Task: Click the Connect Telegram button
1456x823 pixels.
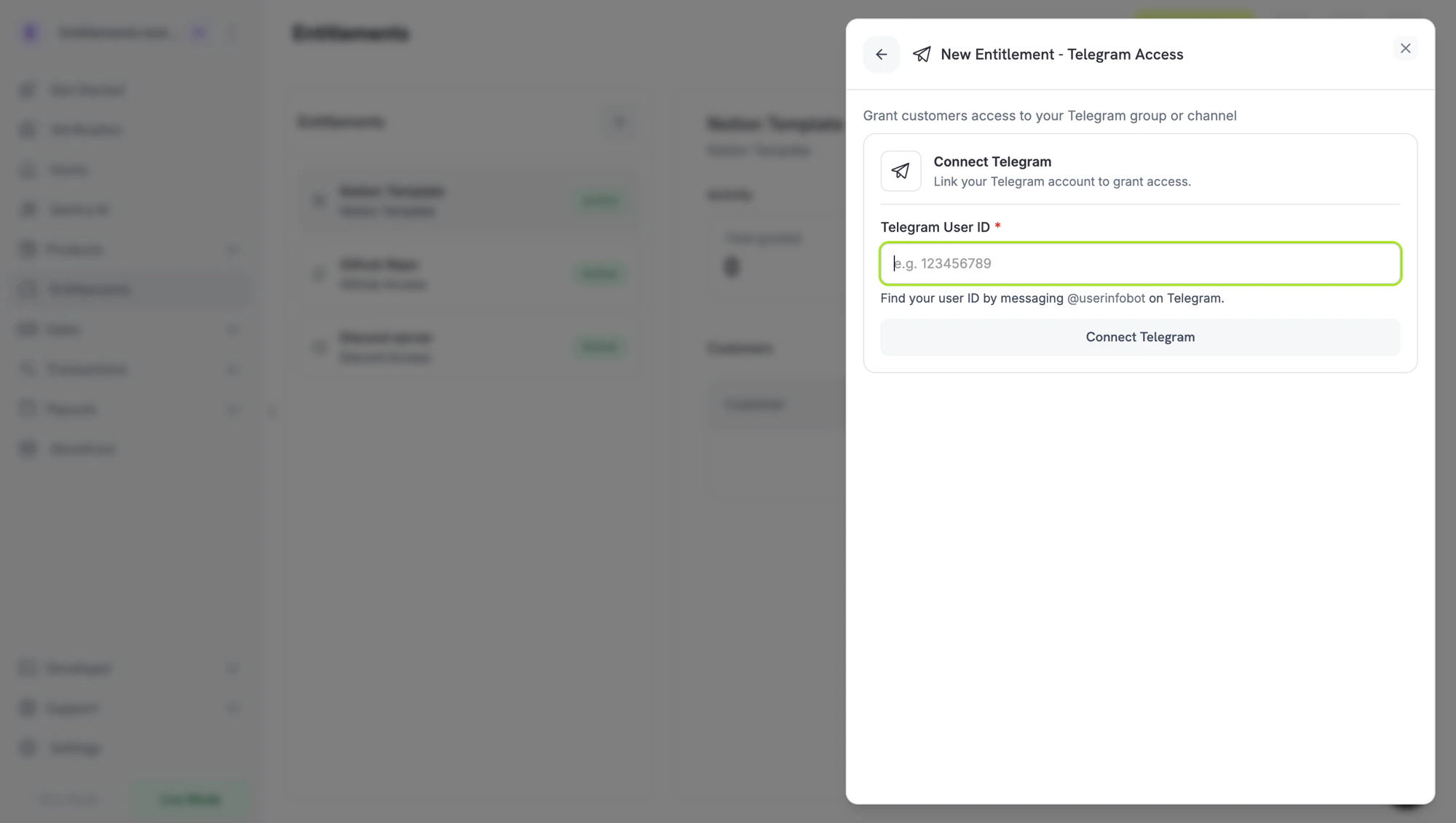Action: tap(1140, 337)
